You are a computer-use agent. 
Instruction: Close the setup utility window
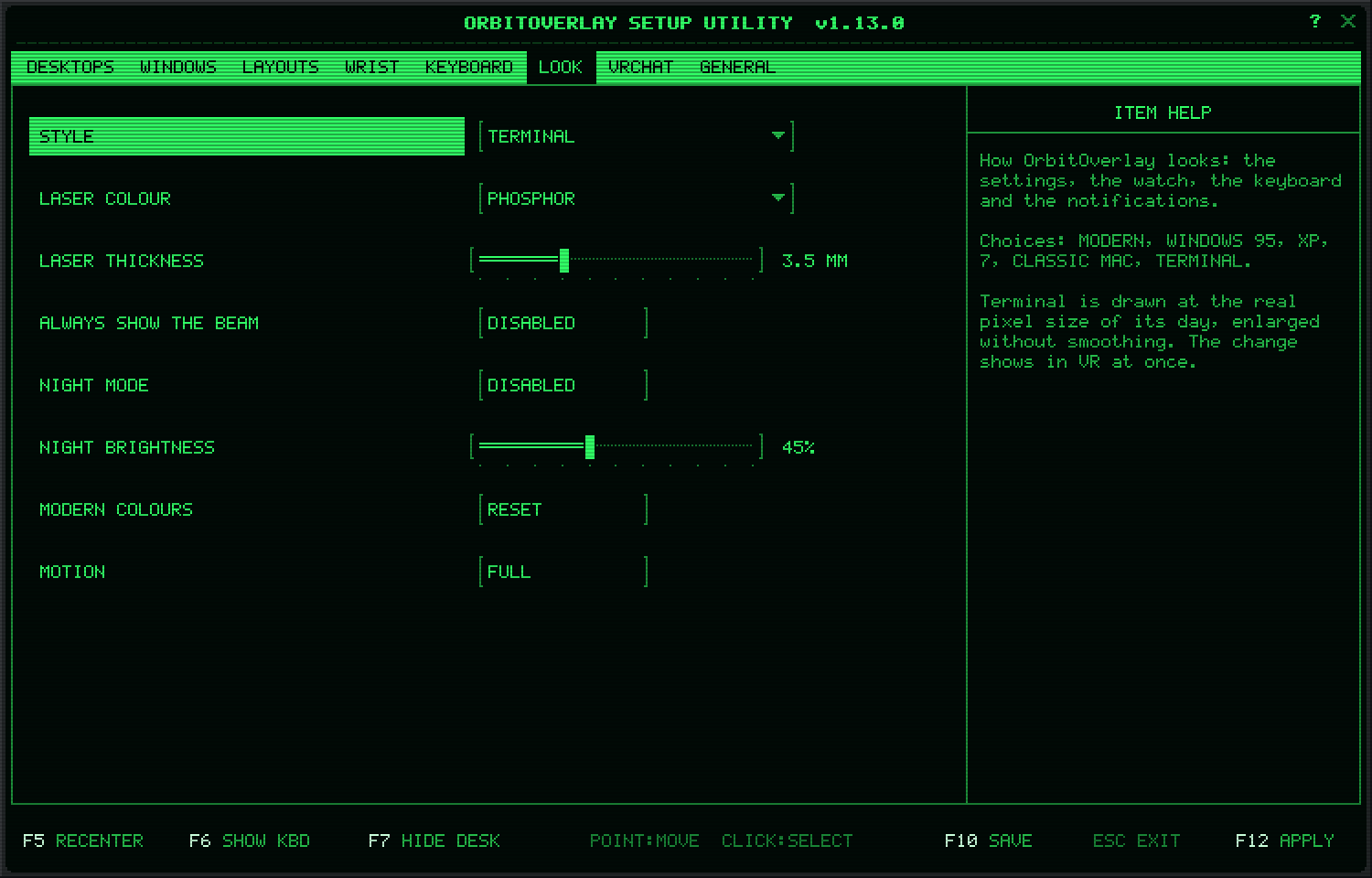1347,21
